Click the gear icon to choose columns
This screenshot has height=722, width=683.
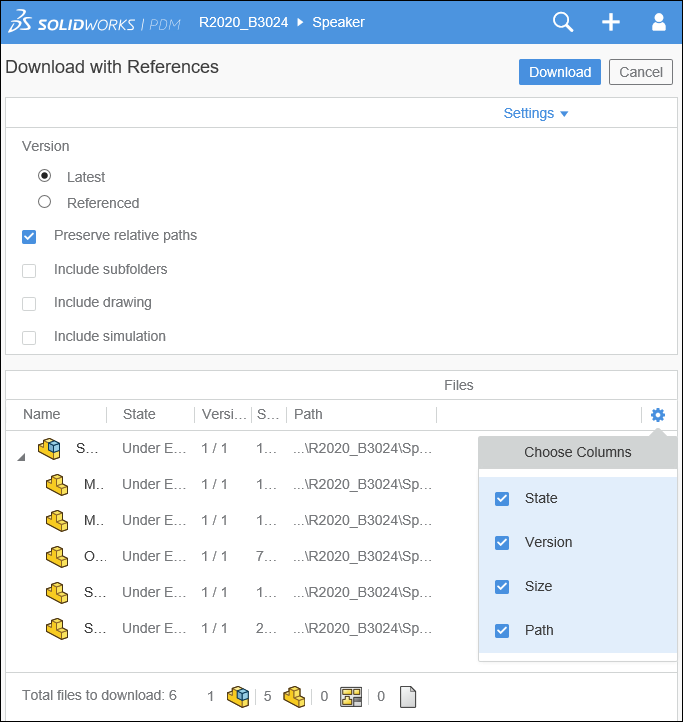point(657,415)
